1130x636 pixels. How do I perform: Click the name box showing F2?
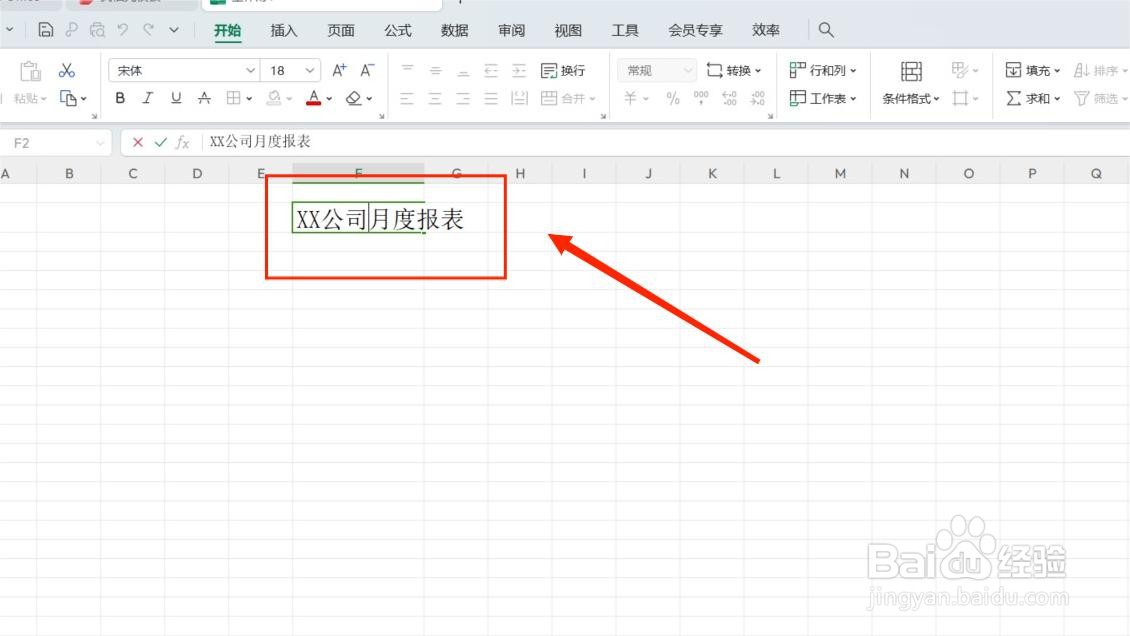click(56, 143)
